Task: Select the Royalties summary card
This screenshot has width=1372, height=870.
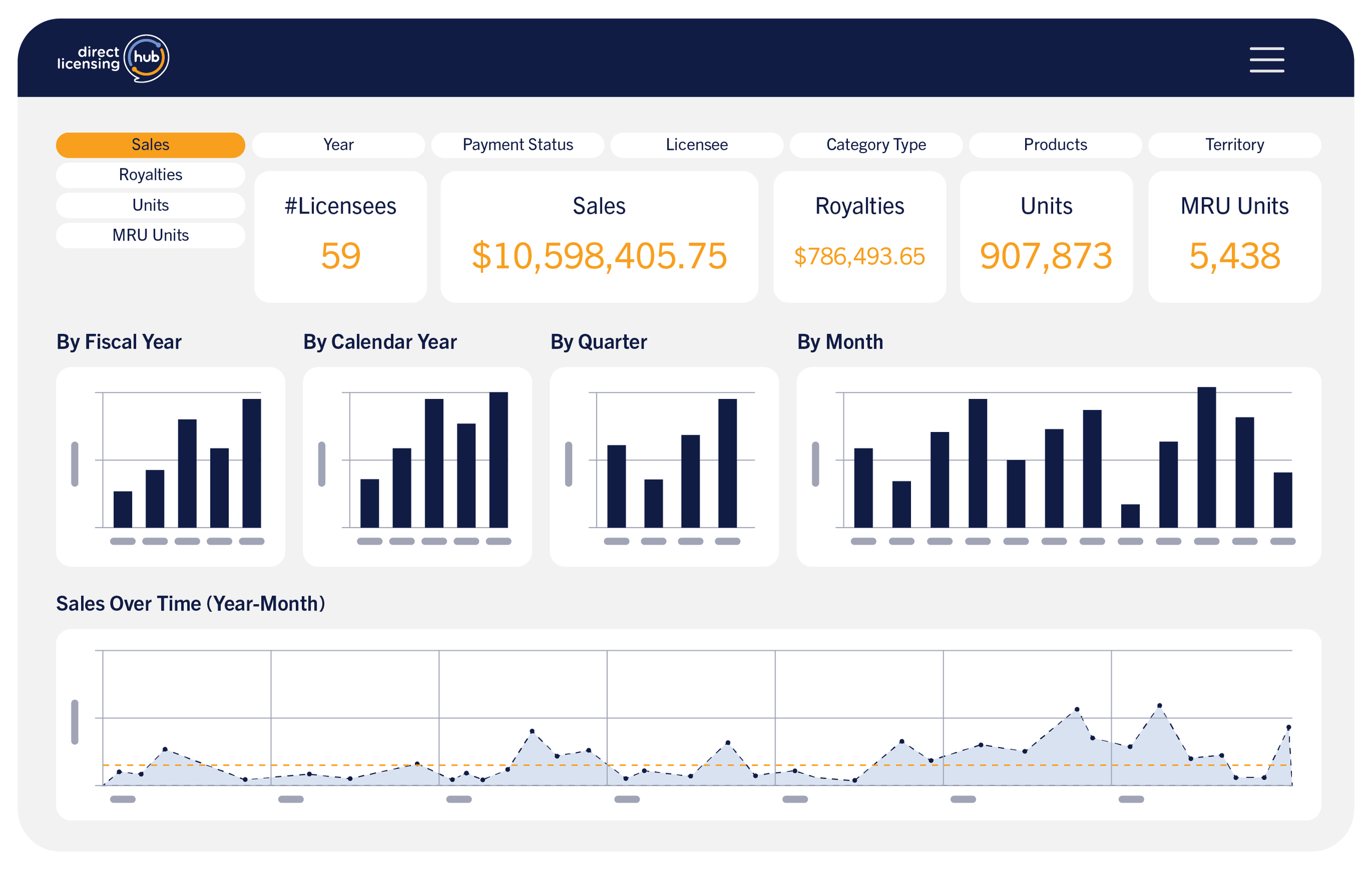Action: [x=859, y=237]
